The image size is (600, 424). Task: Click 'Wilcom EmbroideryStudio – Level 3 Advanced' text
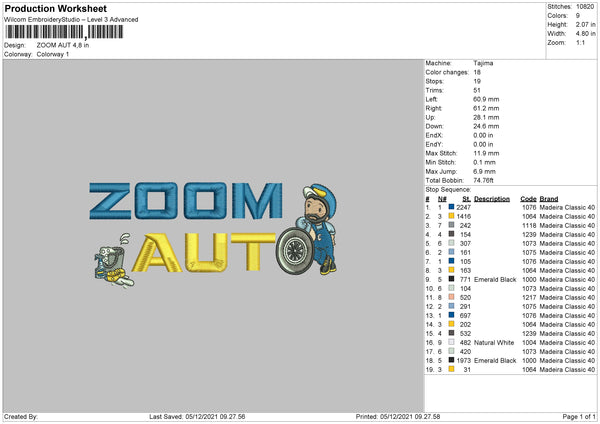pyautogui.click(x=71, y=20)
